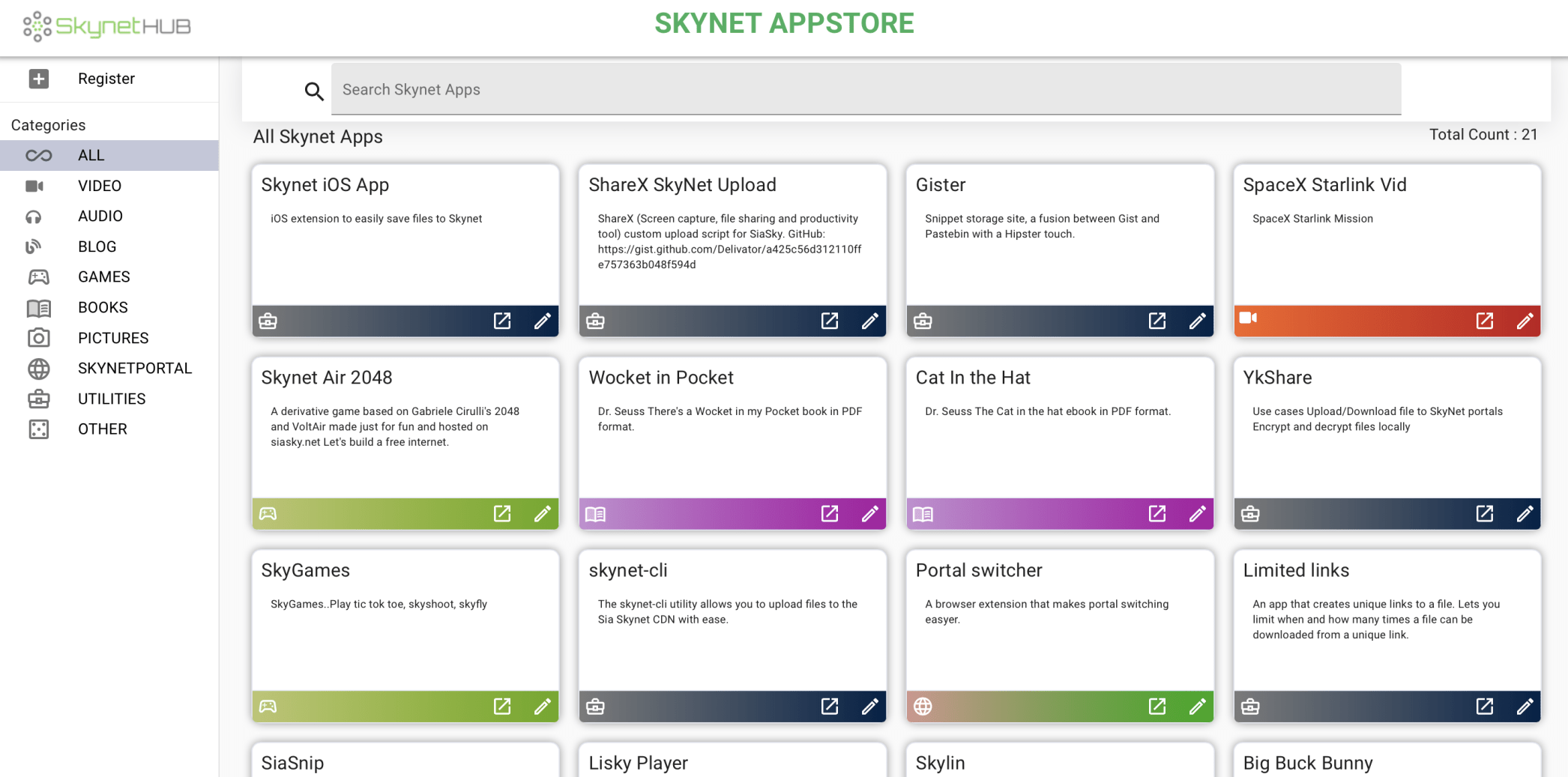Image resolution: width=1568 pixels, height=777 pixels.
Task: Select the GAMES controller icon
Action: (38, 276)
